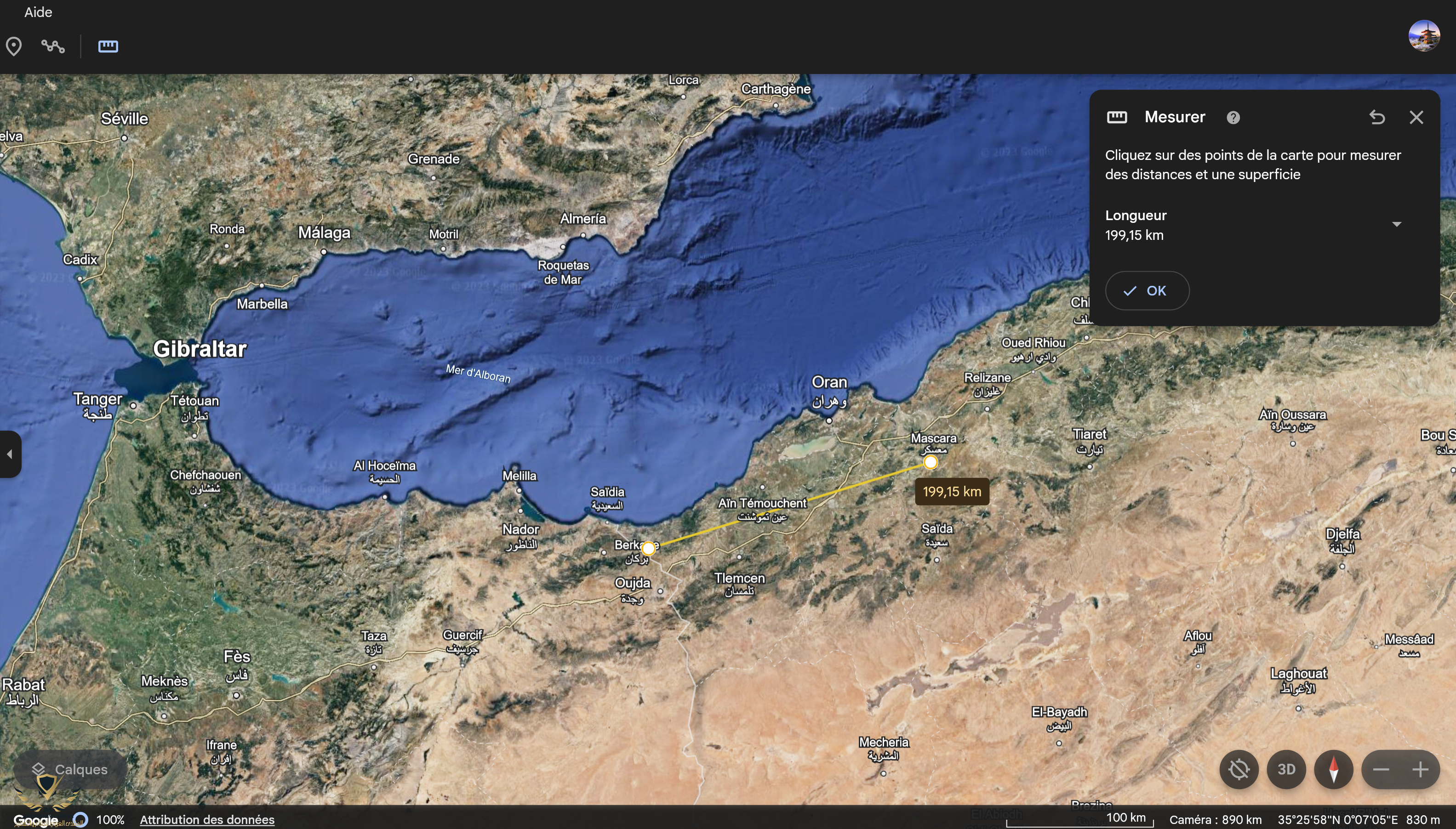This screenshot has height=829, width=1456.
Task: Toggle the 3D view button
Action: [1286, 769]
